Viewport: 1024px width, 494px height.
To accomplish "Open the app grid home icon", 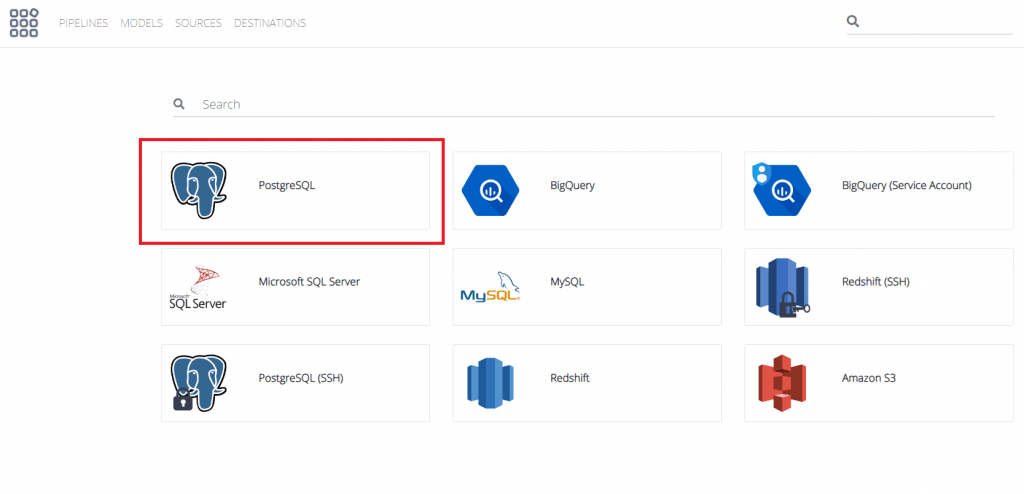I will click(24, 23).
